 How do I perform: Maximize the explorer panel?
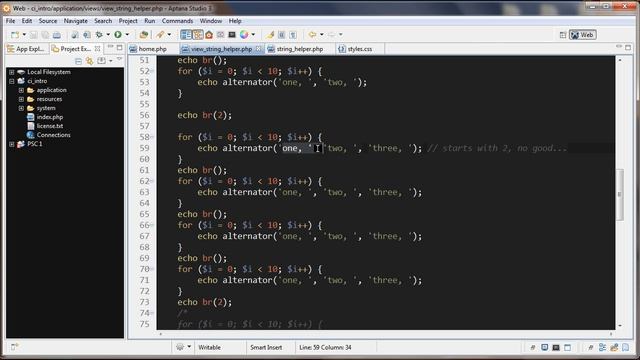click(x=120, y=47)
